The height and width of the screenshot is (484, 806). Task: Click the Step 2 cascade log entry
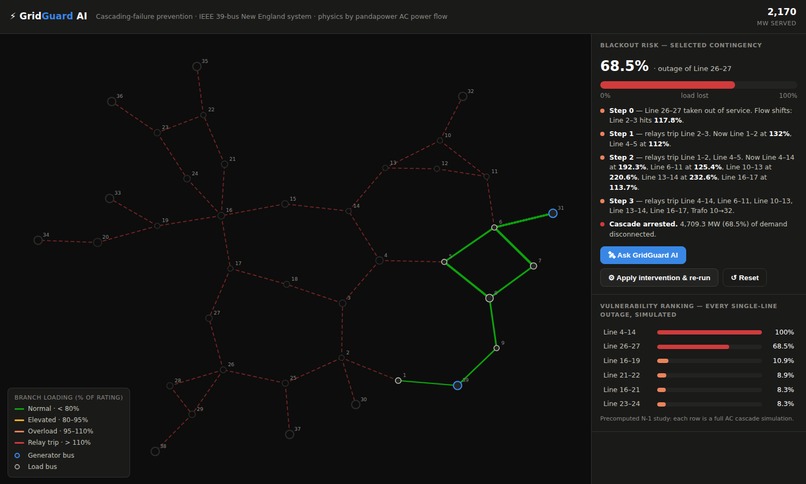[x=698, y=172]
